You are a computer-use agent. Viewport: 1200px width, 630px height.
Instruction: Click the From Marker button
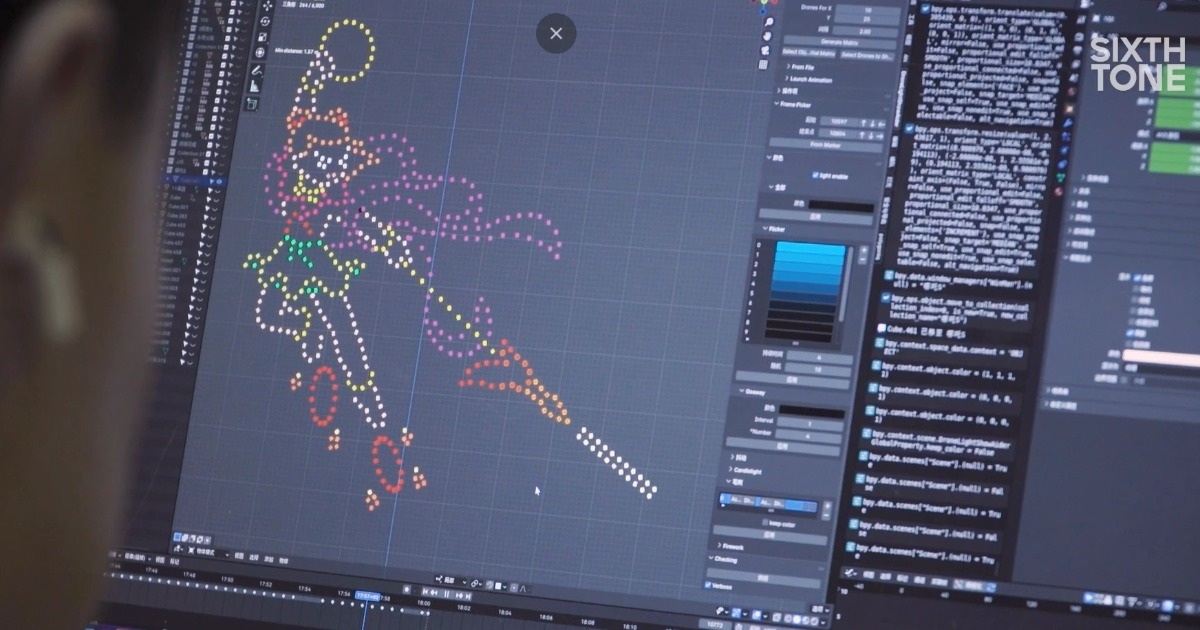tap(825, 145)
